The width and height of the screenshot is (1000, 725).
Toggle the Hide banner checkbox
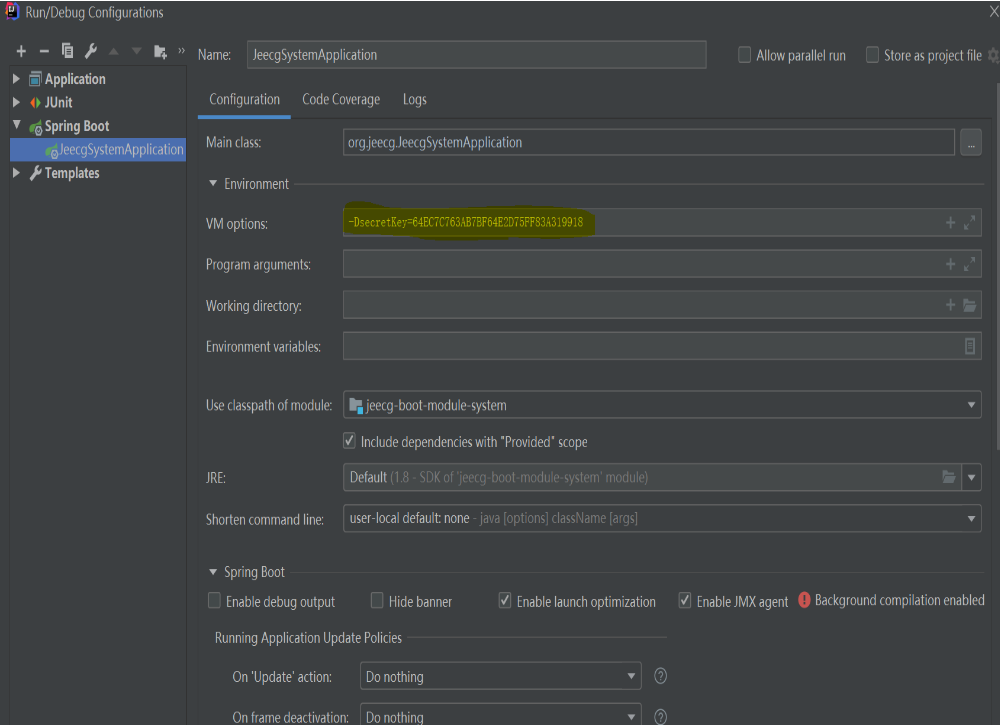[x=377, y=601]
